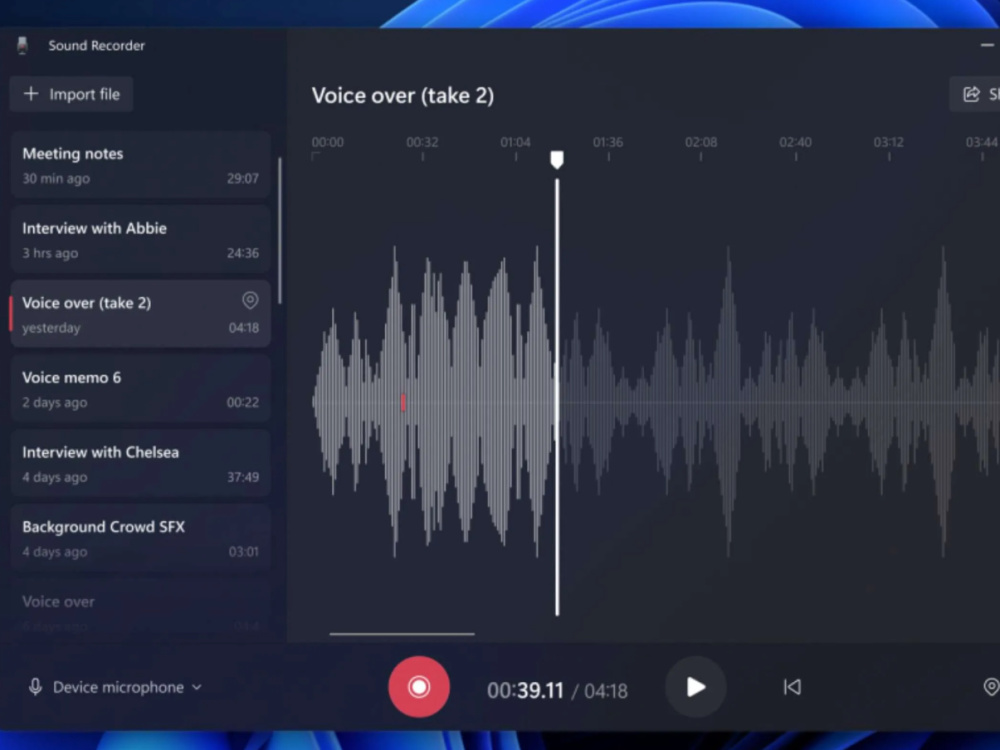The height and width of the screenshot is (750, 1000).
Task: Click the Import file button
Action: (71, 94)
